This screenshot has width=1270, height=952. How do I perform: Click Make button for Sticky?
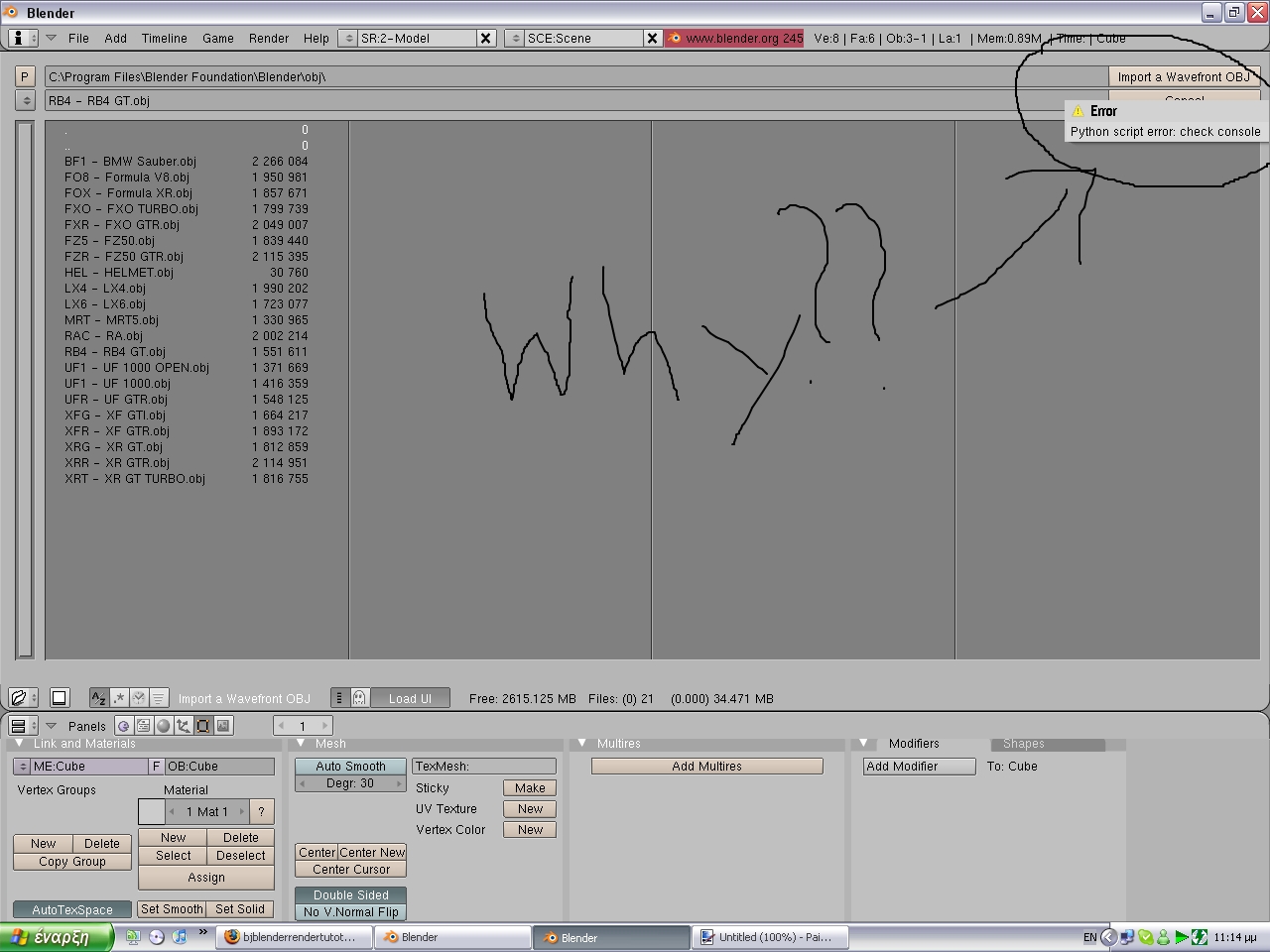click(x=530, y=788)
